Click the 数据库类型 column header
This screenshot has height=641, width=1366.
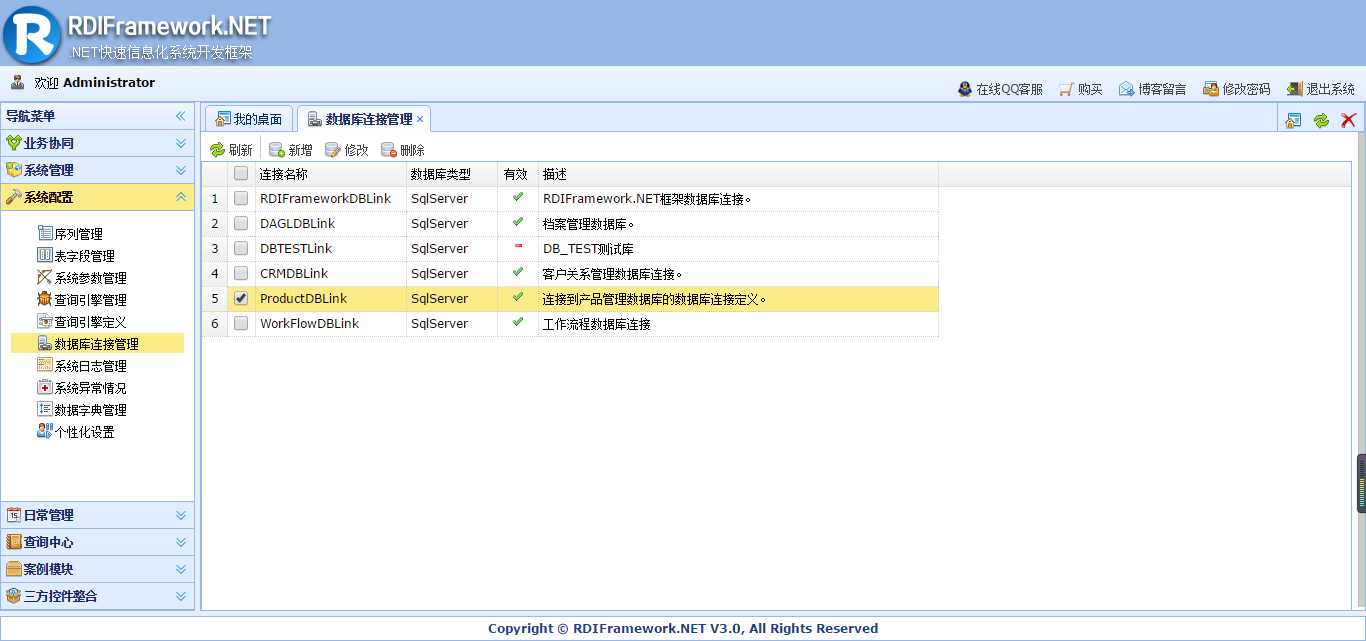pos(452,174)
